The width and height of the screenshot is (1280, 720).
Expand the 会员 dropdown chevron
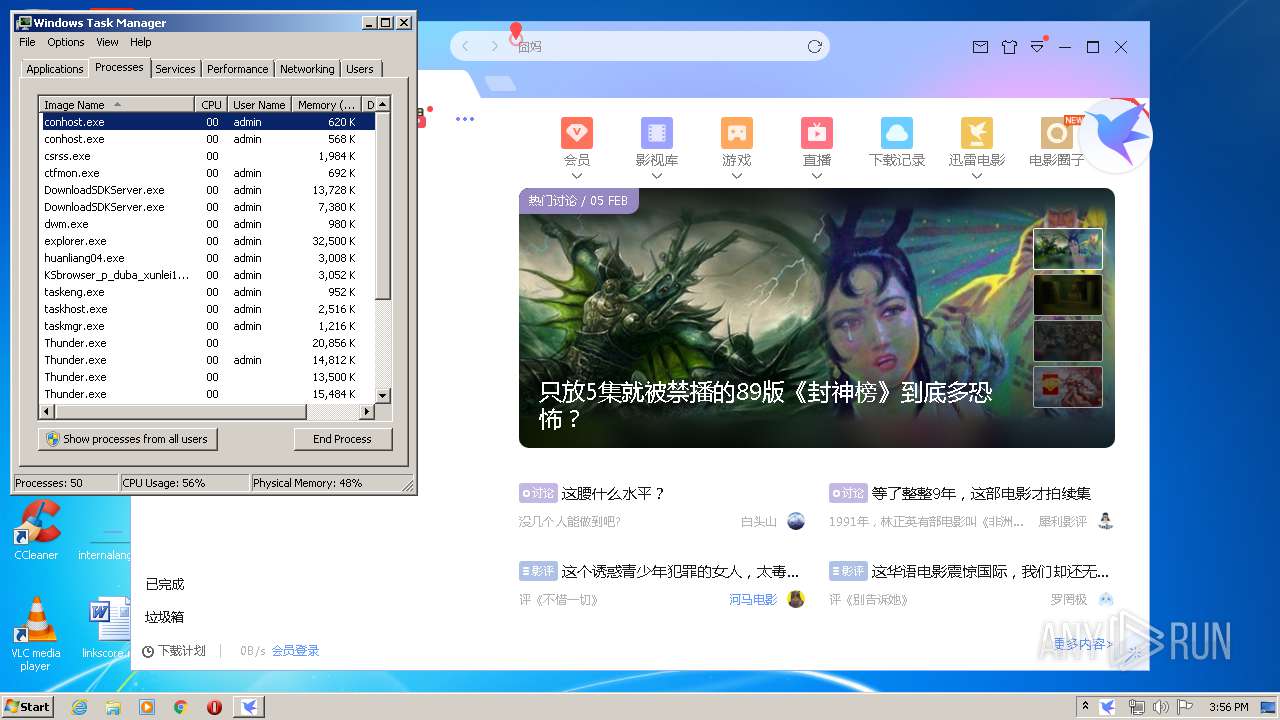(x=577, y=176)
